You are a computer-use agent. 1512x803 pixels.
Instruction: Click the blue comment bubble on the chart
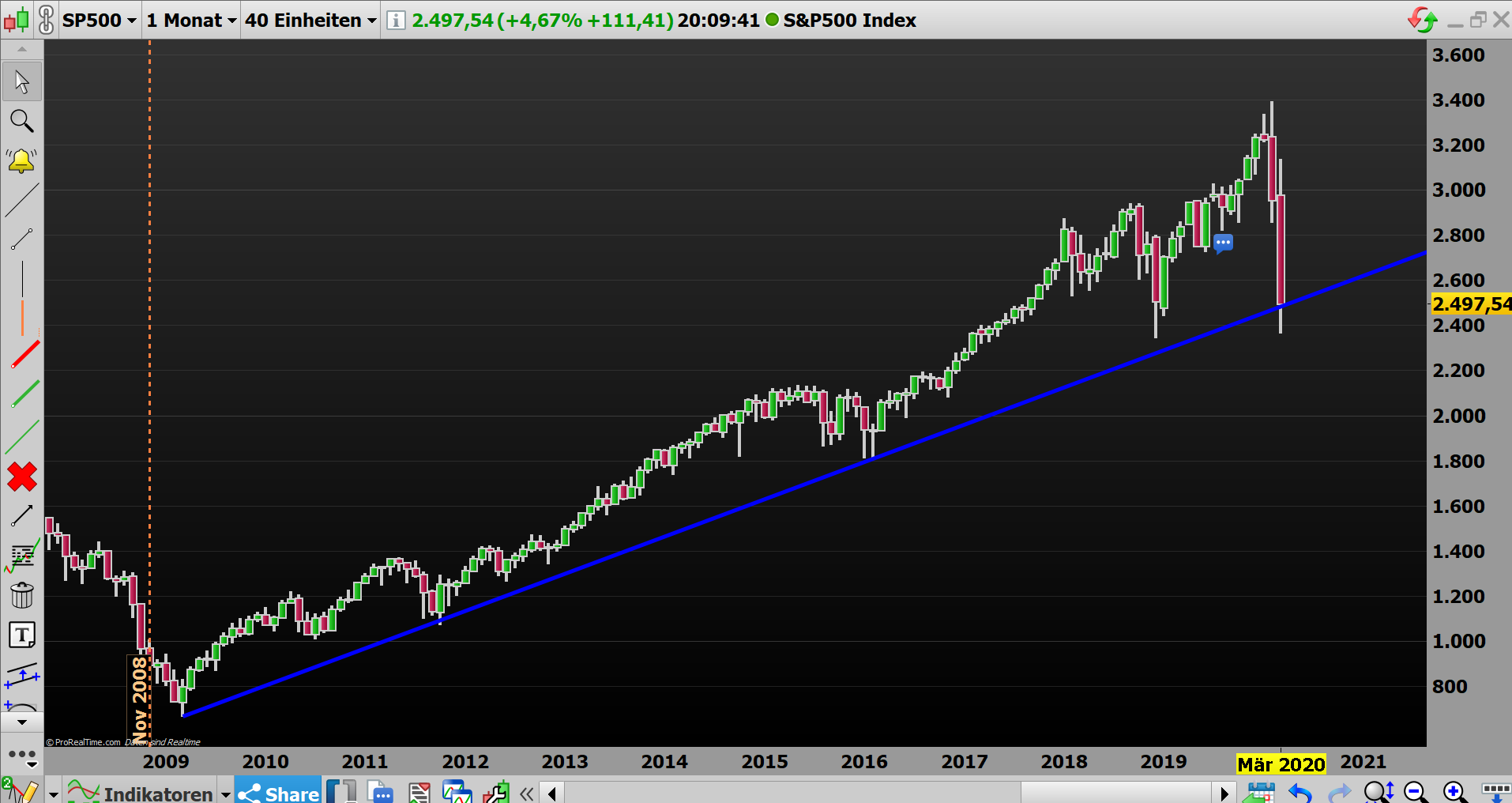1223,243
